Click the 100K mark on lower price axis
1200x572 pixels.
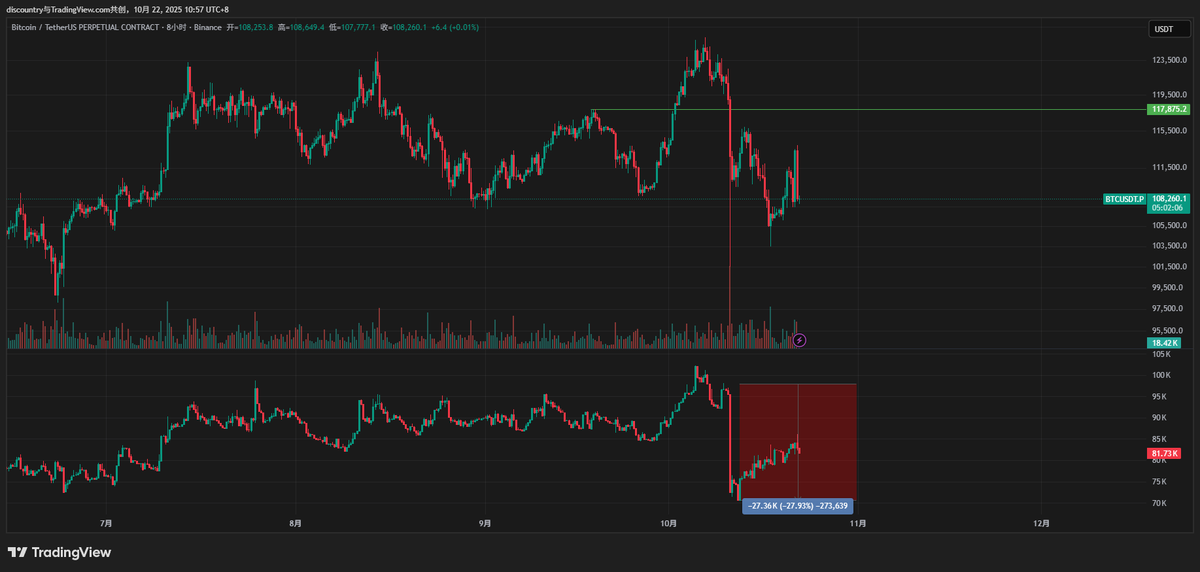1160,376
